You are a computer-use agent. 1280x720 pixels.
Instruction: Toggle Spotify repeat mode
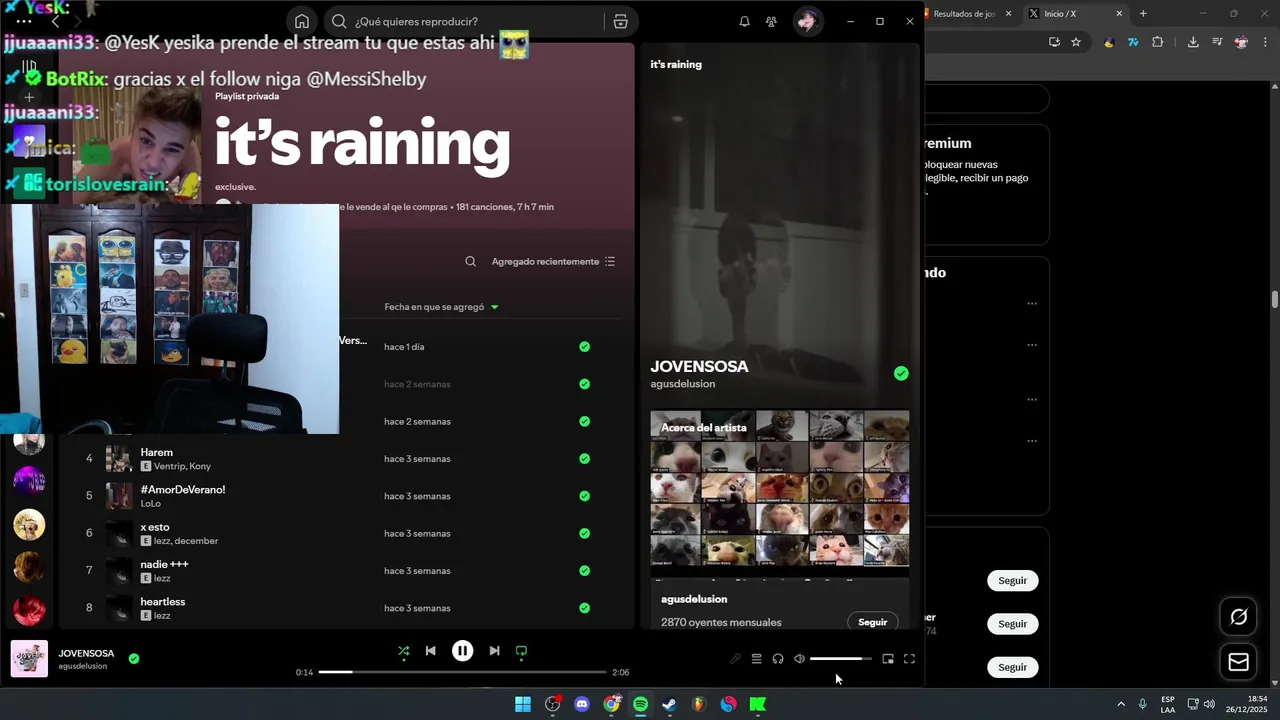pos(521,651)
